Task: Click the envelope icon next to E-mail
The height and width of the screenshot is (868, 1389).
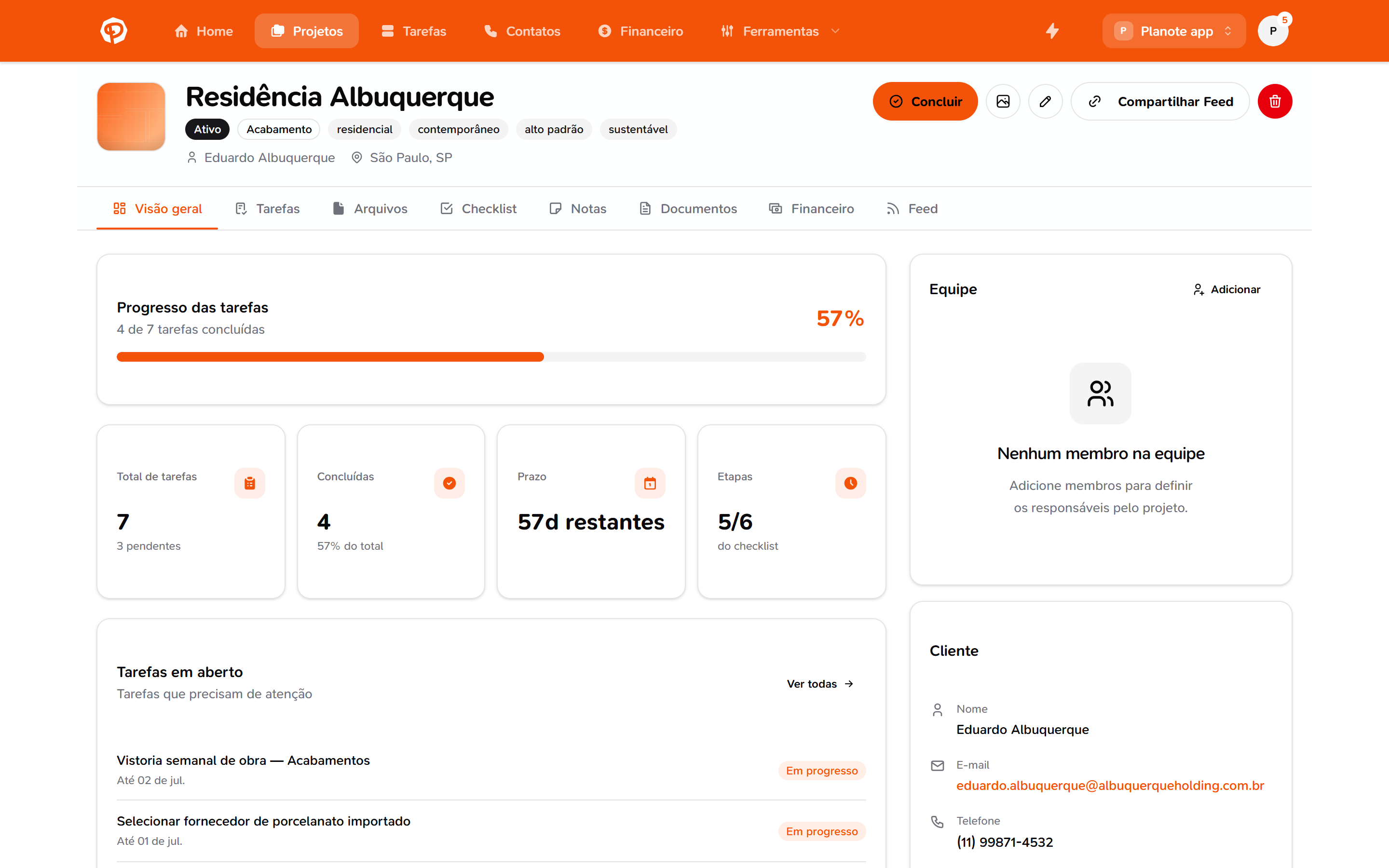Action: click(x=937, y=765)
